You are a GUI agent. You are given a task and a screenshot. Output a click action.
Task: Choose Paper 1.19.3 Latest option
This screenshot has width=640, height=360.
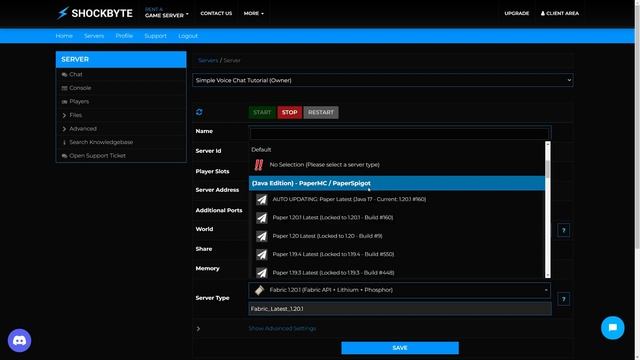coord(397,272)
